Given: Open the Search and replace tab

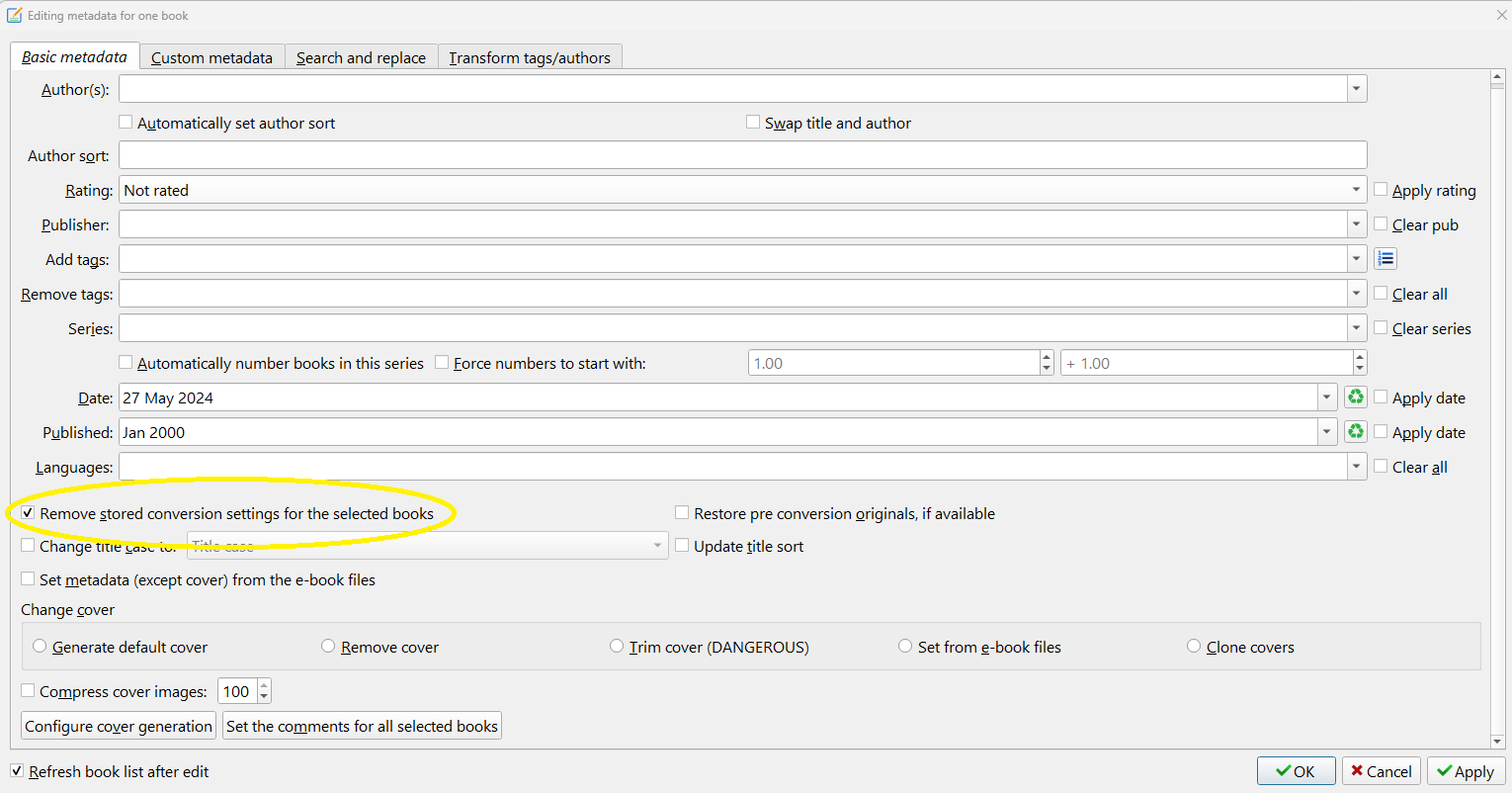Looking at the screenshot, I should point(361,57).
